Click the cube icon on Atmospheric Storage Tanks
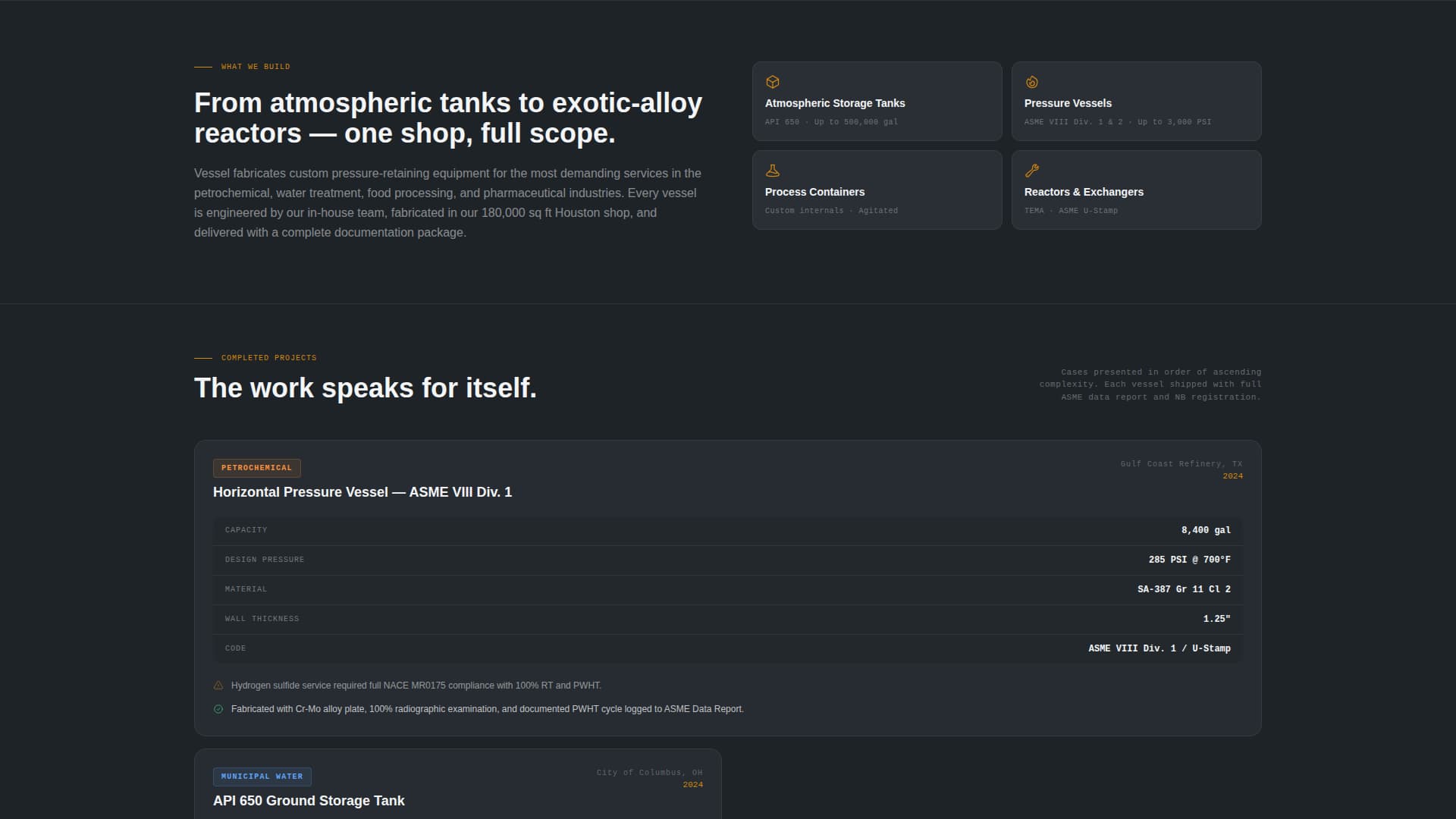Image resolution: width=1456 pixels, height=819 pixels. (x=773, y=82)
